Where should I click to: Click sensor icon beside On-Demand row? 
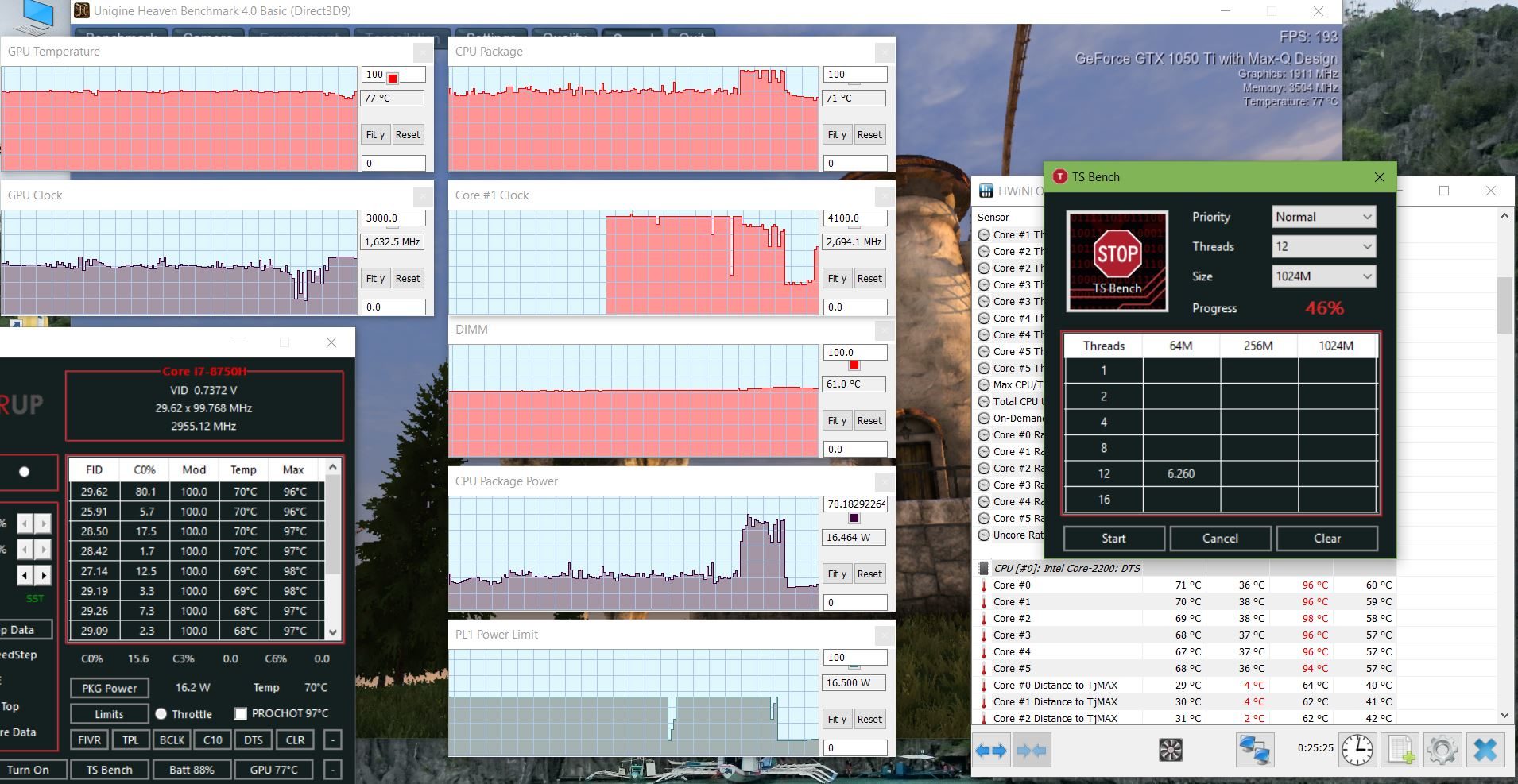(x=984, y=418)
